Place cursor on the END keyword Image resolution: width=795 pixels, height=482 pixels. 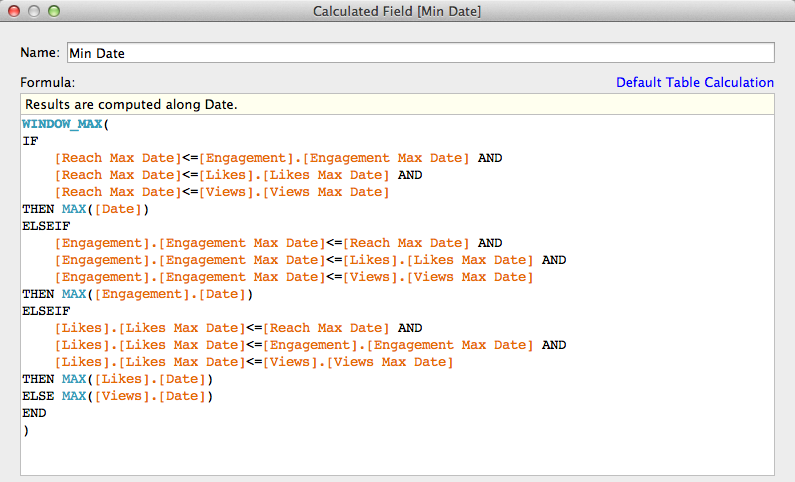(x=34, y=413)
